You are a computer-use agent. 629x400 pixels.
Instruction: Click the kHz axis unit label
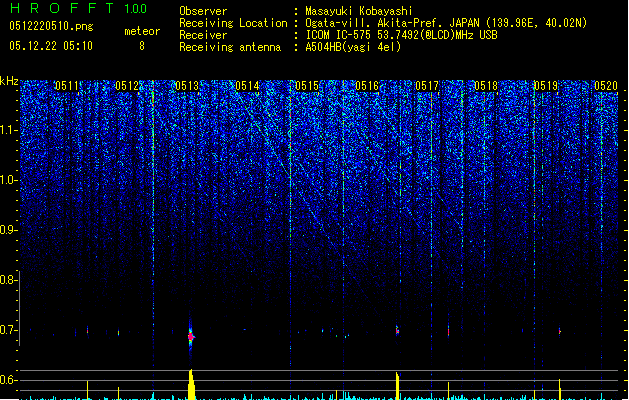pos(9,81)
